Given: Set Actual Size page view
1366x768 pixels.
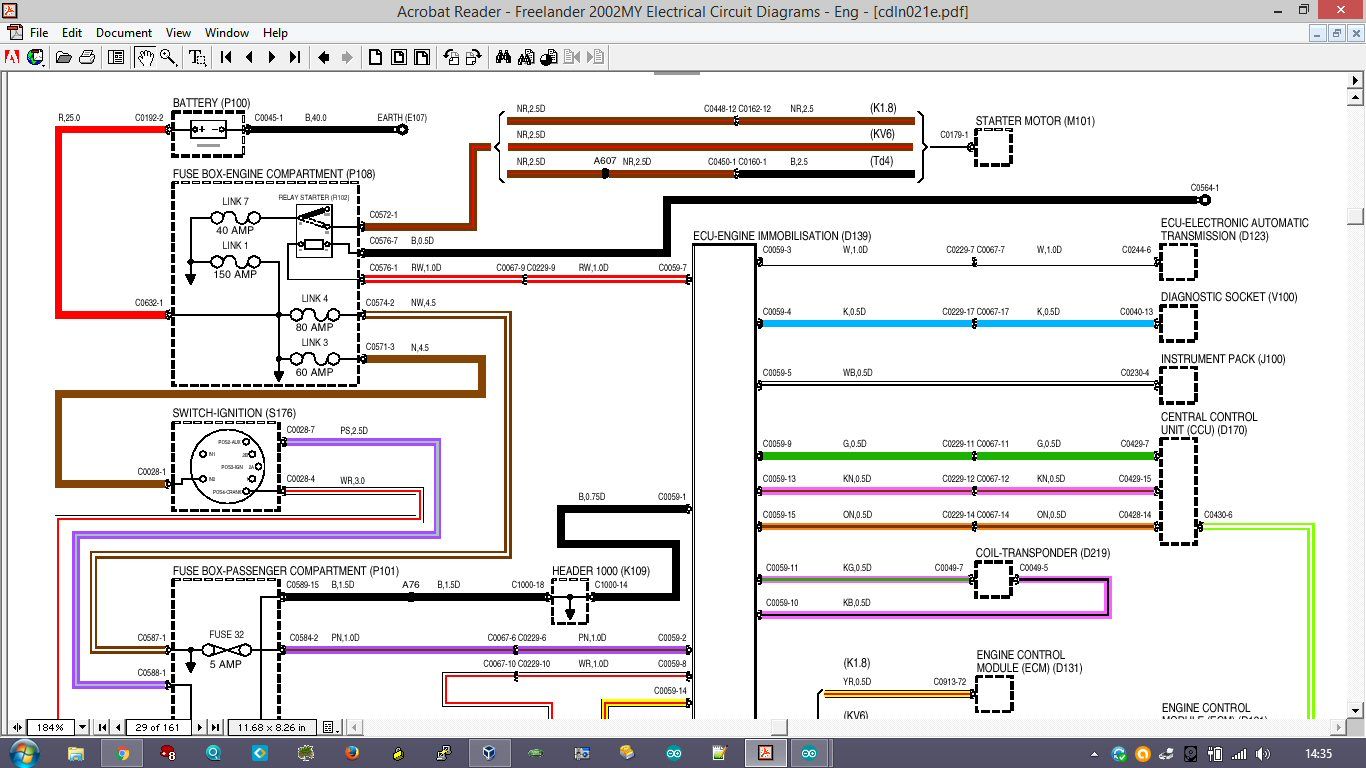Looking at the screenshot, I should pos(376,57).
